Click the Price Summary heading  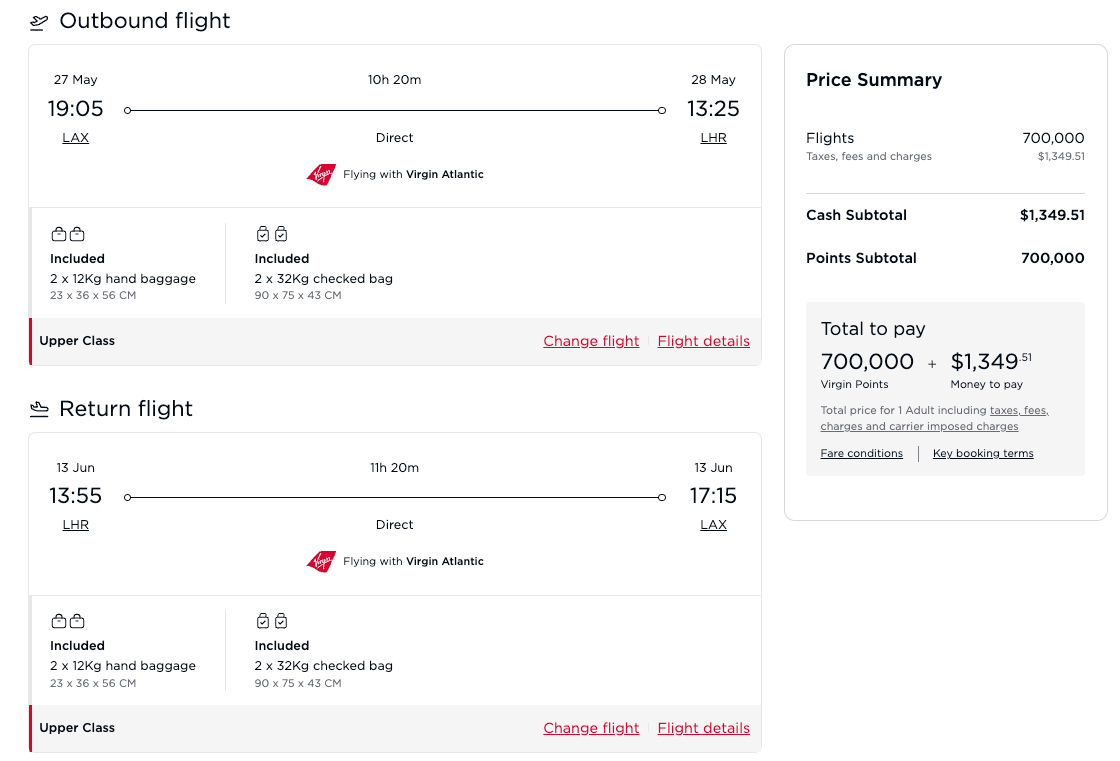(874, 80)
